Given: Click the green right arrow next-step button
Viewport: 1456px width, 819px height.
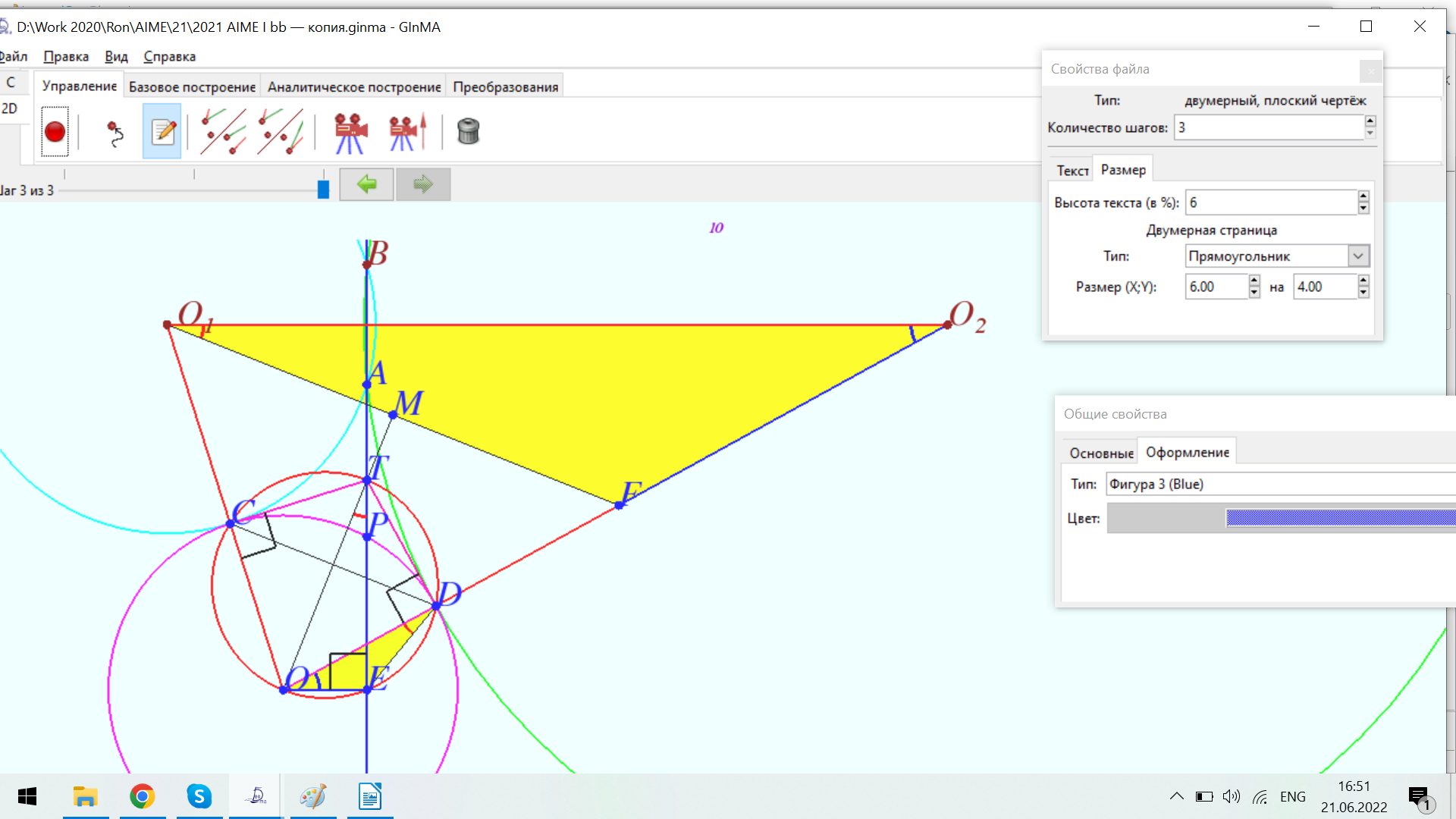Looking at the screenshot, I should click(422, 184).
